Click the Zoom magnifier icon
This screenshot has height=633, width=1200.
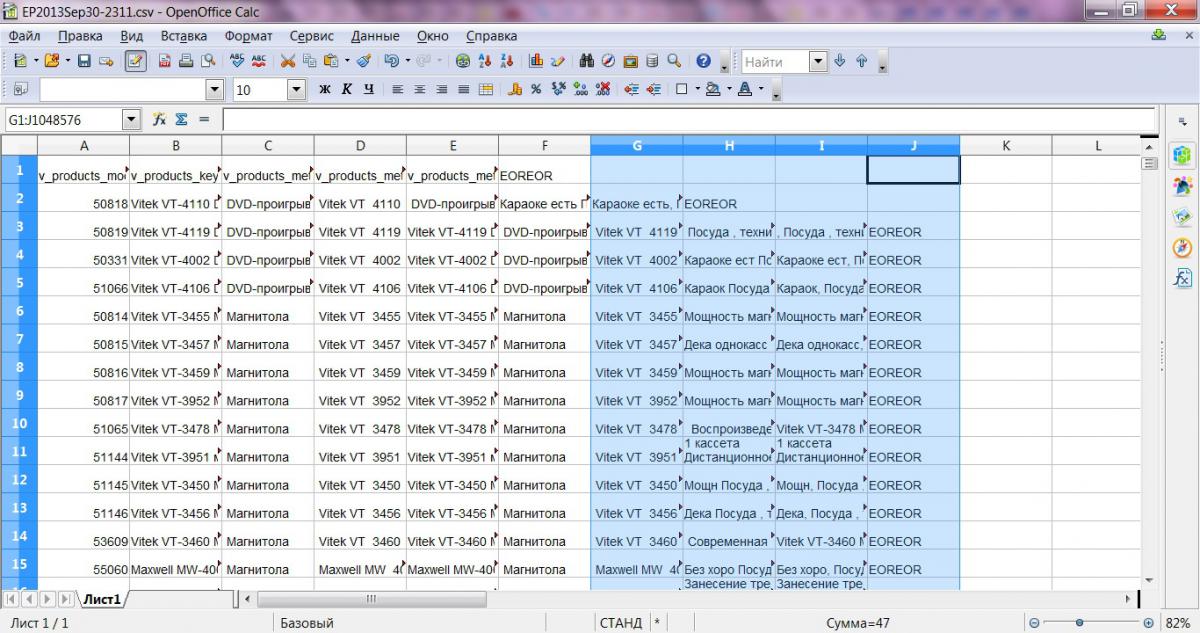click(x=674, y=61)
